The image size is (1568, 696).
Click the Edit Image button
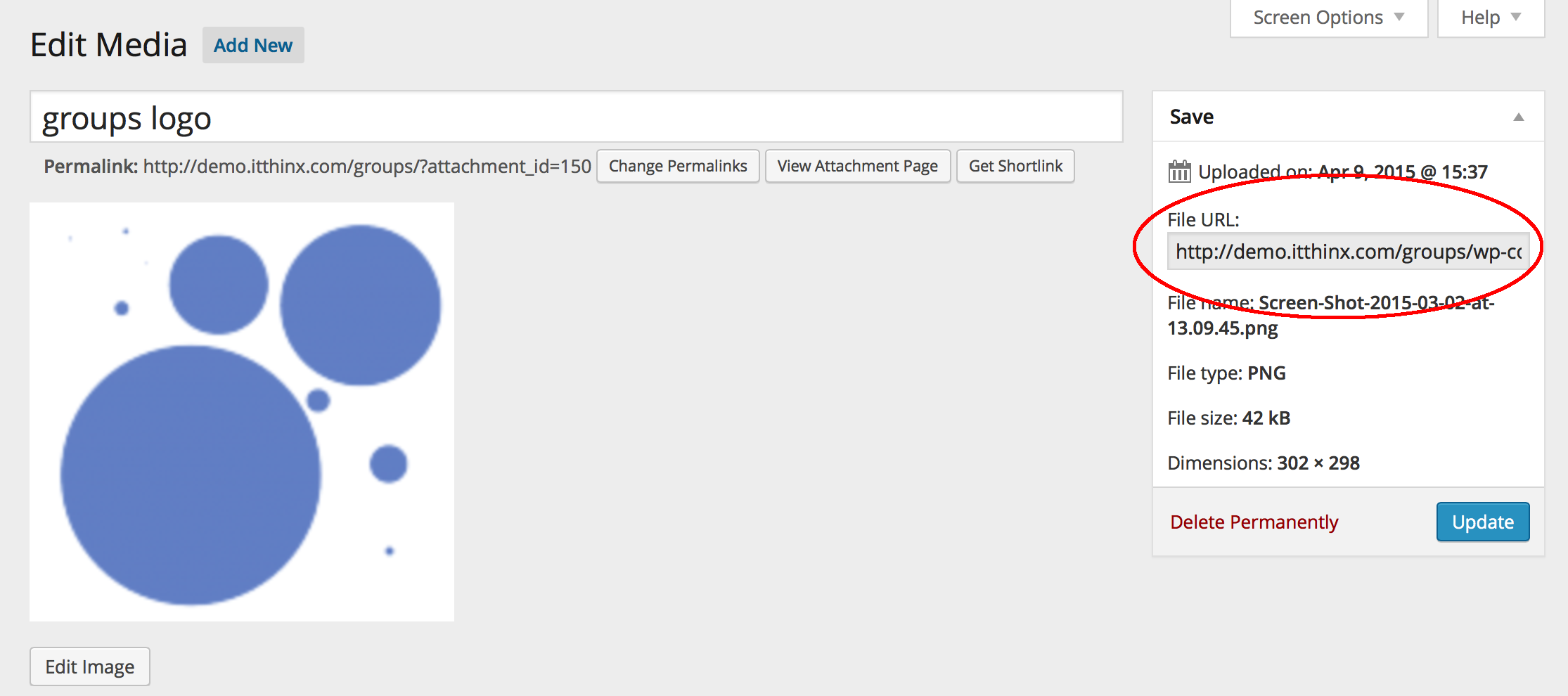click(90, 666)
